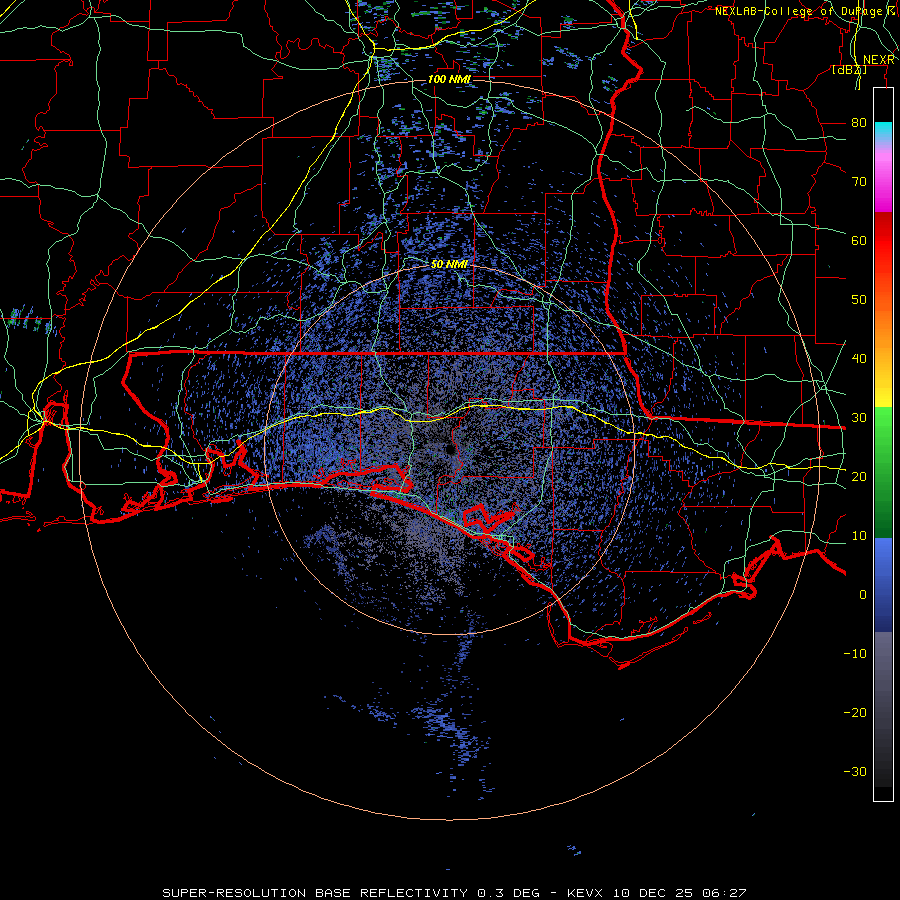900x900 pixels.
Task: Click the cyan segment of color bar
Action: click(883, 131)
